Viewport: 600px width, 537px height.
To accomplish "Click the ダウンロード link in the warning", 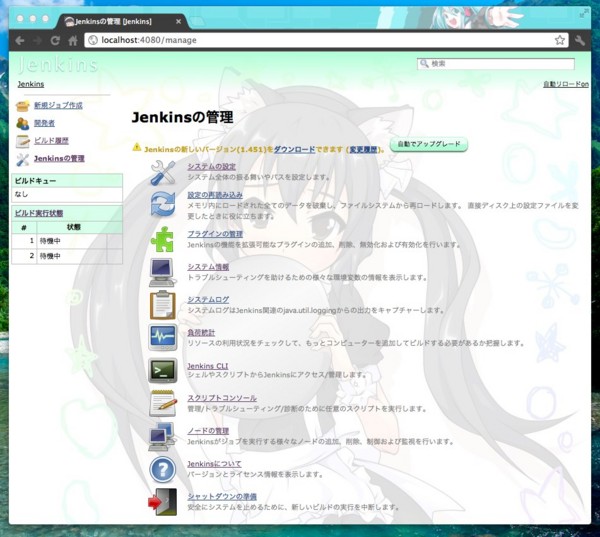I will 295,150.
